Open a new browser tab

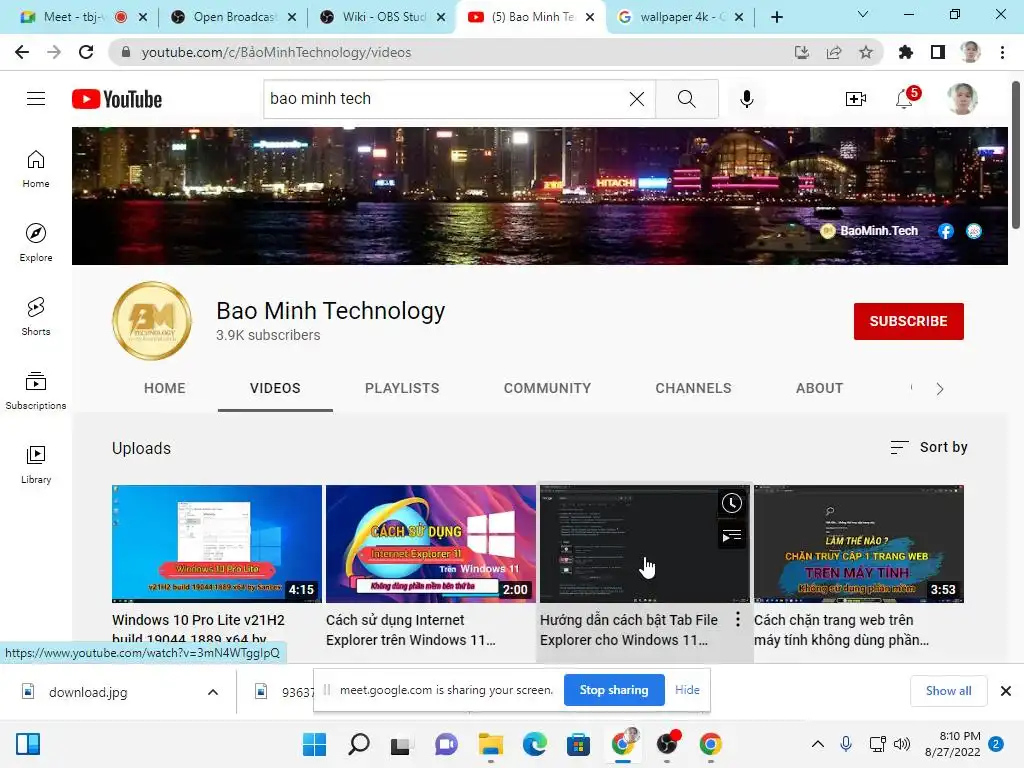coord(776,17)
